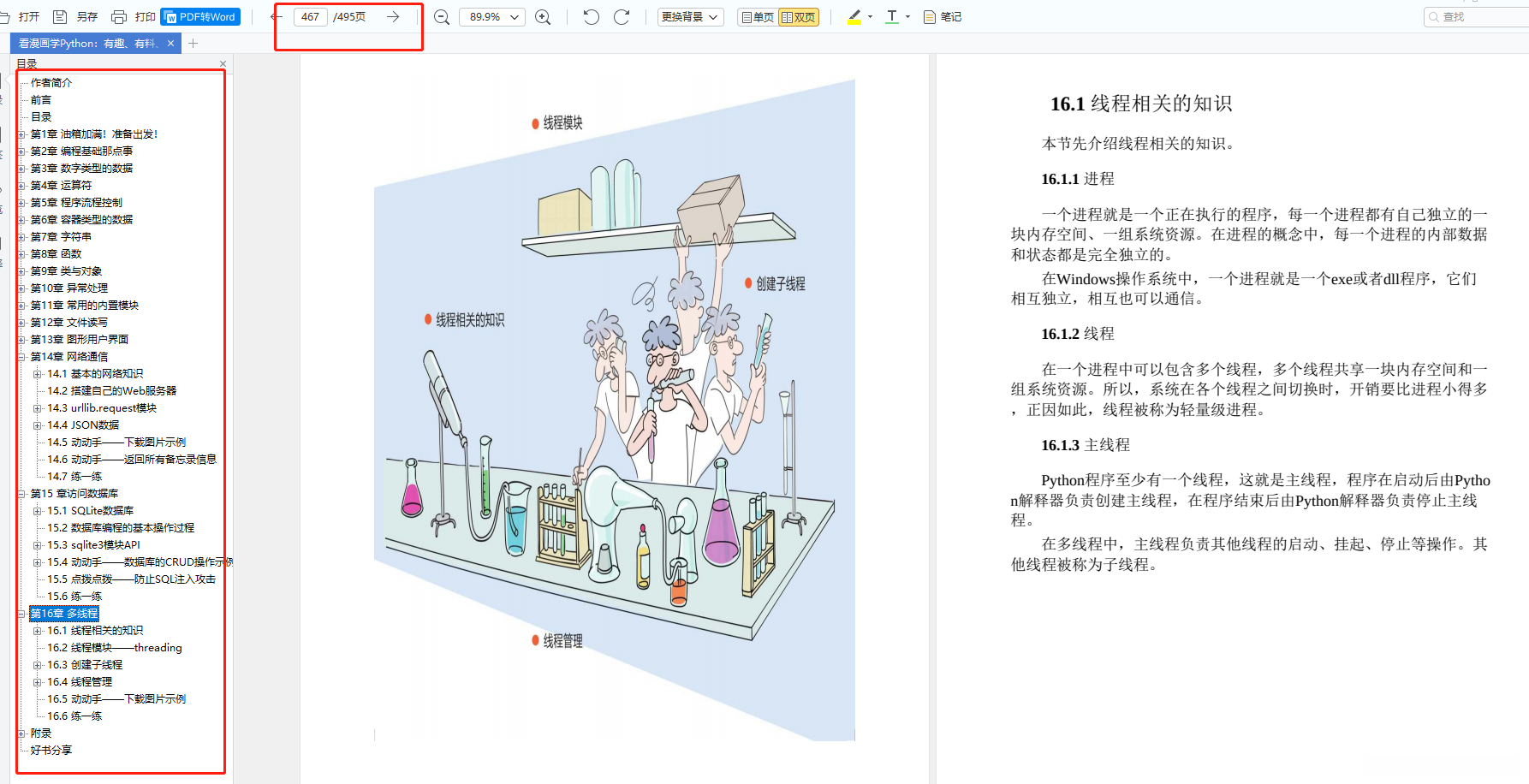Open section 15.3 sqlite3模块API
The image size is (1529, 784).
pos(93,545)
